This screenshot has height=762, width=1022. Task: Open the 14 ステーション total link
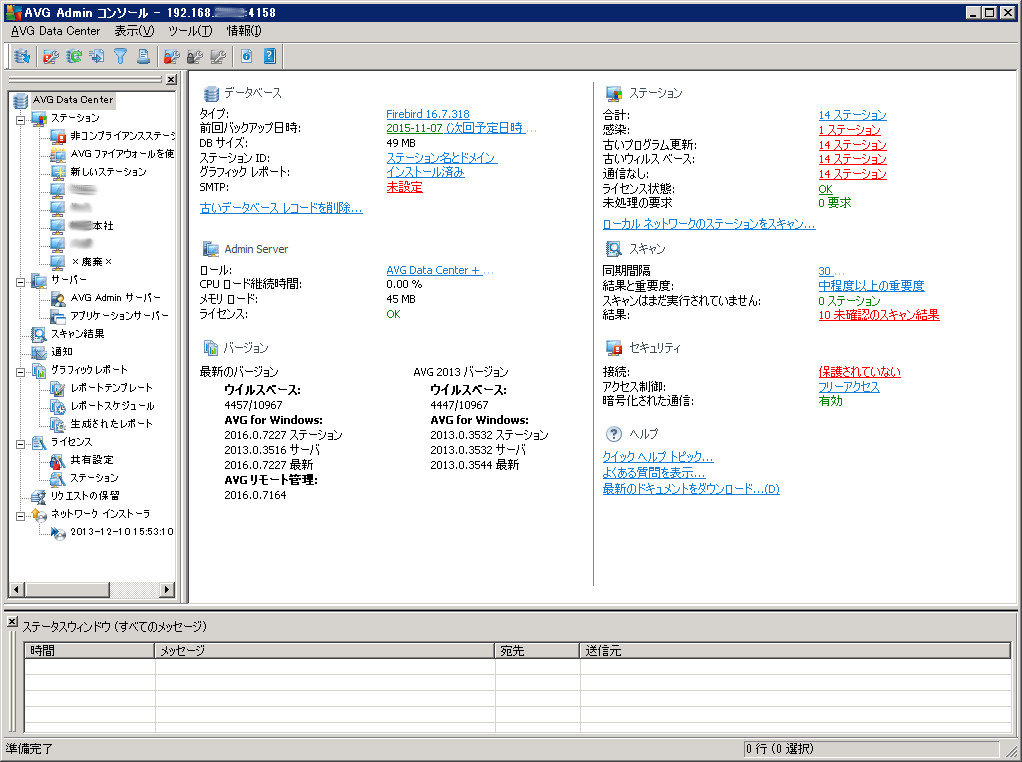point(853,115)
